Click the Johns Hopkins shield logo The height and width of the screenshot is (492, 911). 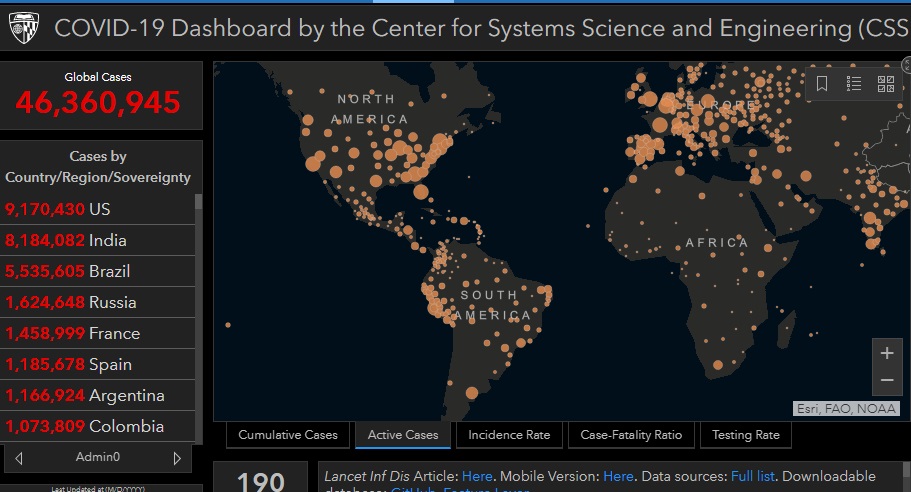(24, 28)
